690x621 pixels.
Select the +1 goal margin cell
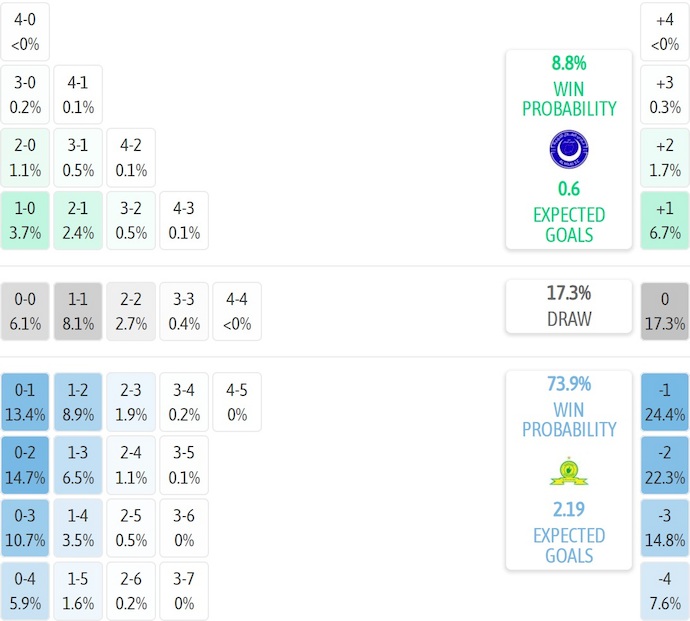pos(665,221)
